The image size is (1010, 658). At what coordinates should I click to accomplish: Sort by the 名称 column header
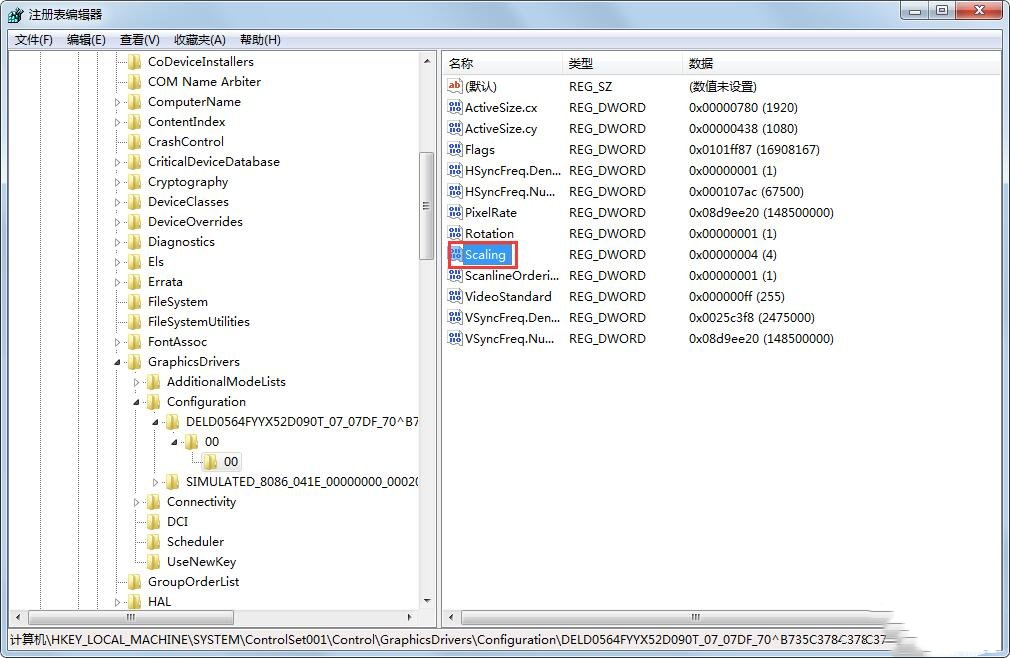click(502, 63)
